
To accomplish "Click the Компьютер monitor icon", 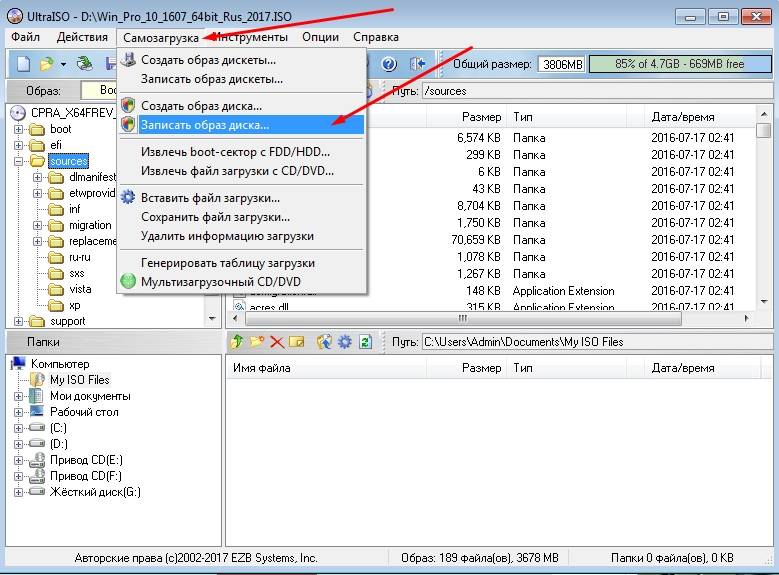I will coord(18,363).
